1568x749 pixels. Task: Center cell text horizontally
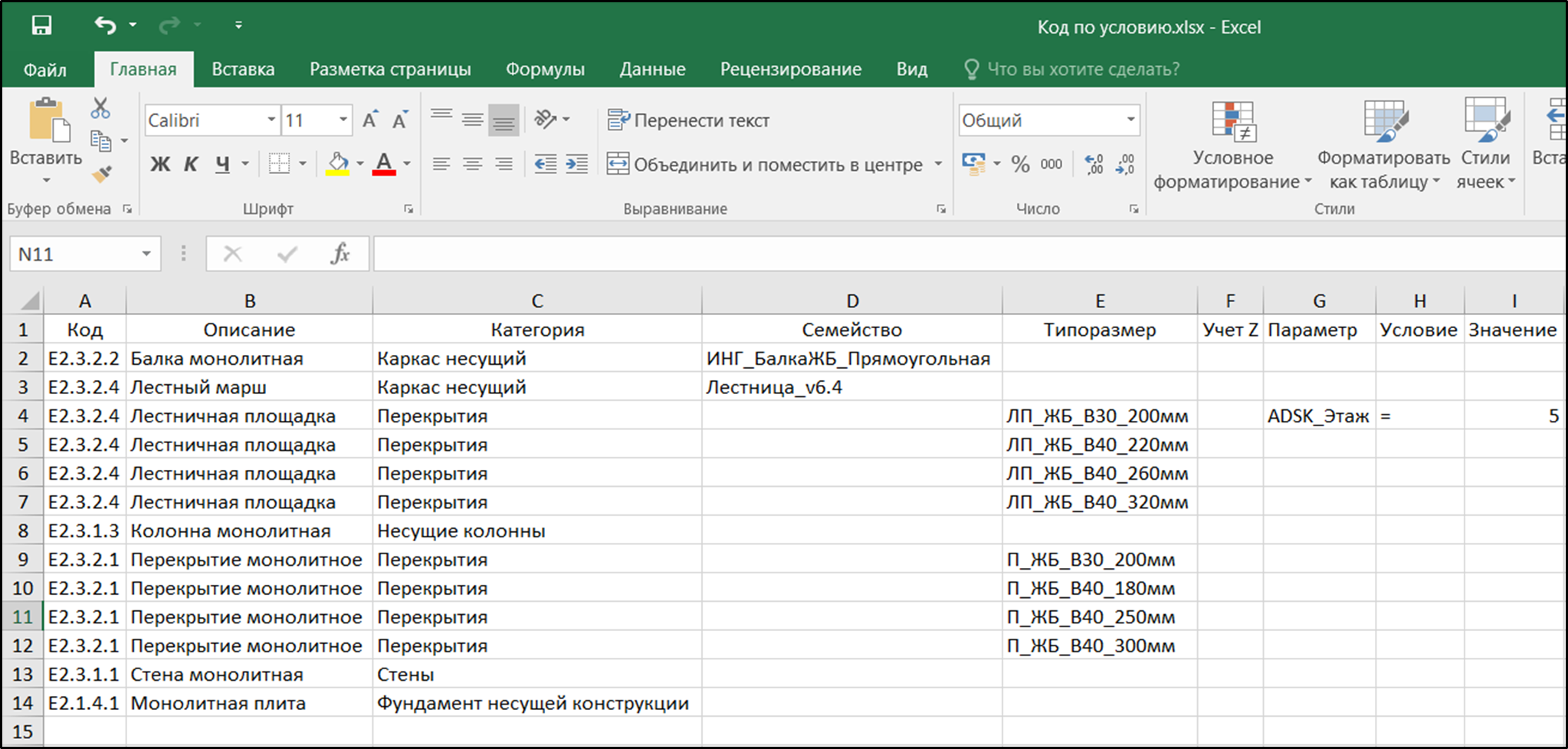tap(472, 164)
